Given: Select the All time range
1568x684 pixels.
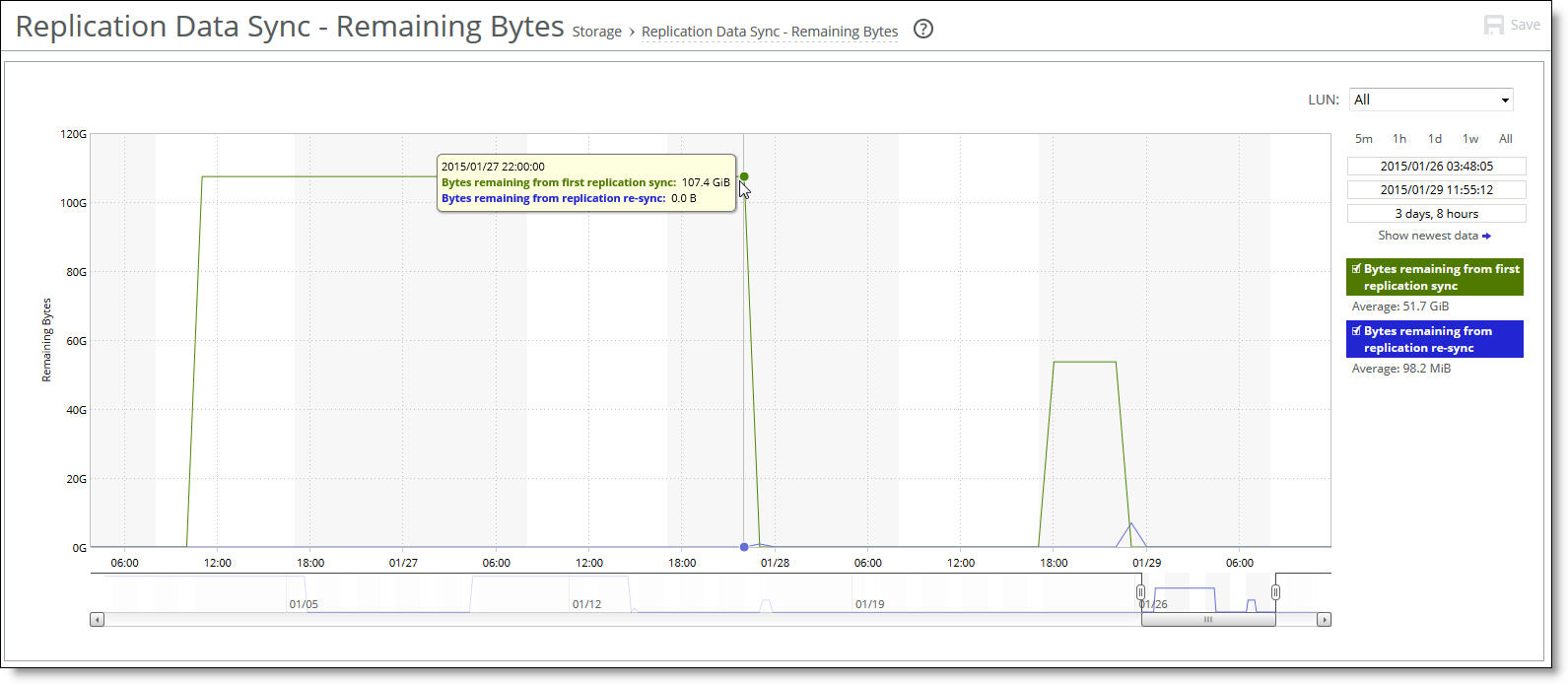Looking at the screenshot, I should pyautogui.click(x=1506, y=139).
